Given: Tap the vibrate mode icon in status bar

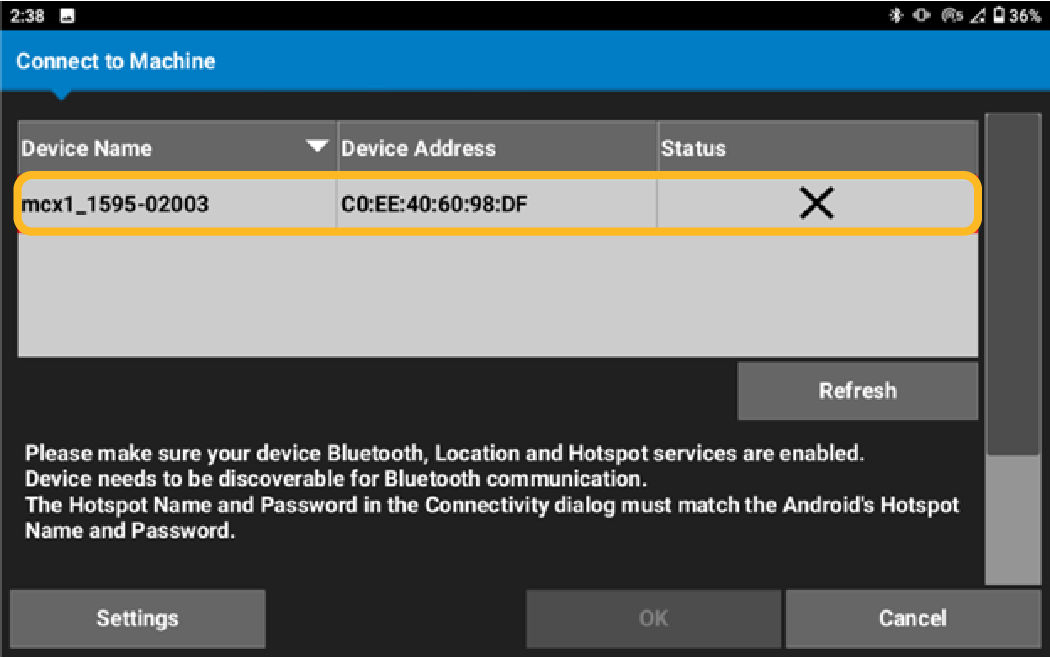Looking at the screenshot, I should (921, 16).
